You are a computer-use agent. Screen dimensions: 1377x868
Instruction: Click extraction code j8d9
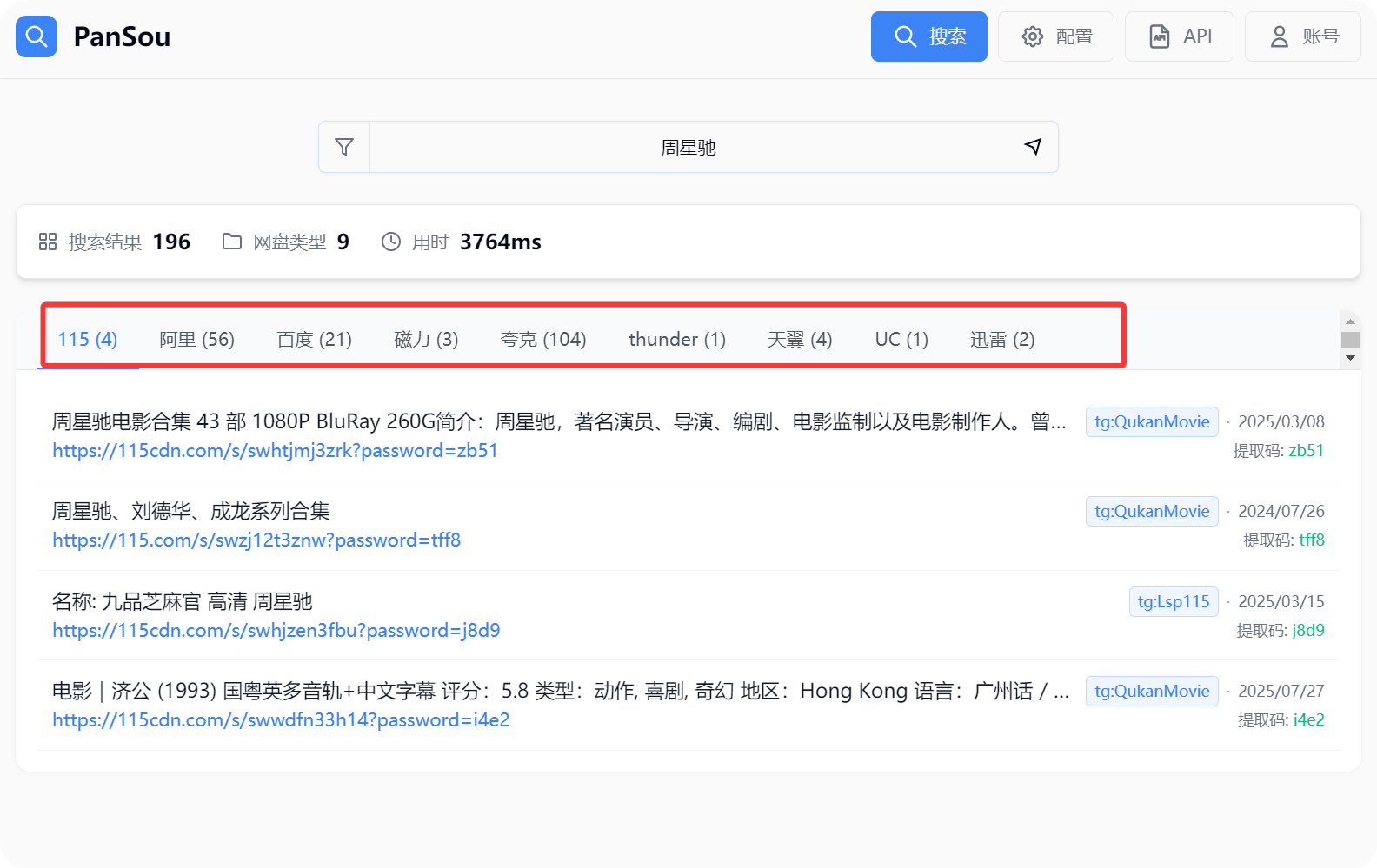pyautogui.click(x=1308, y=630)
